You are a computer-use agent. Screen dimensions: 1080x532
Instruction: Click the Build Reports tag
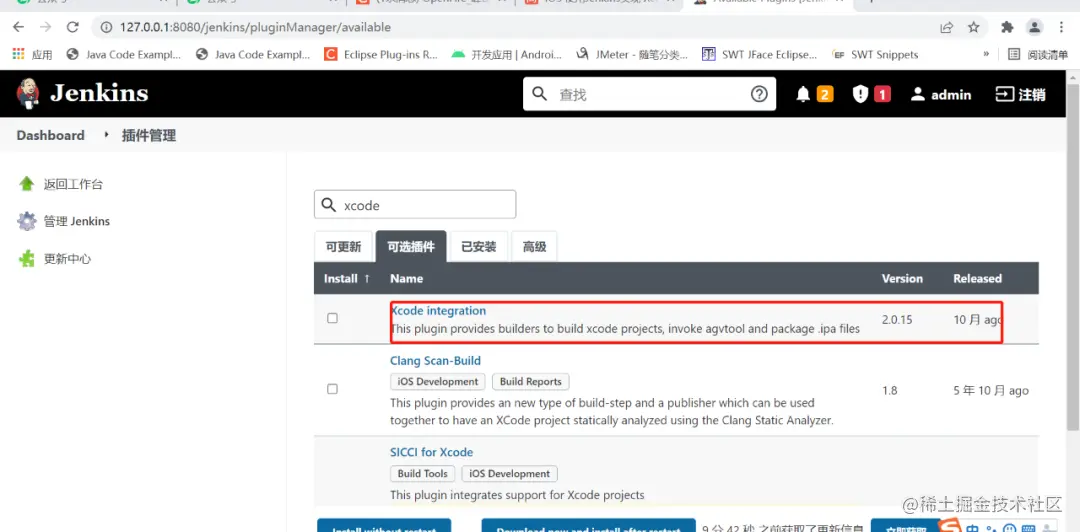coord(530,382)
